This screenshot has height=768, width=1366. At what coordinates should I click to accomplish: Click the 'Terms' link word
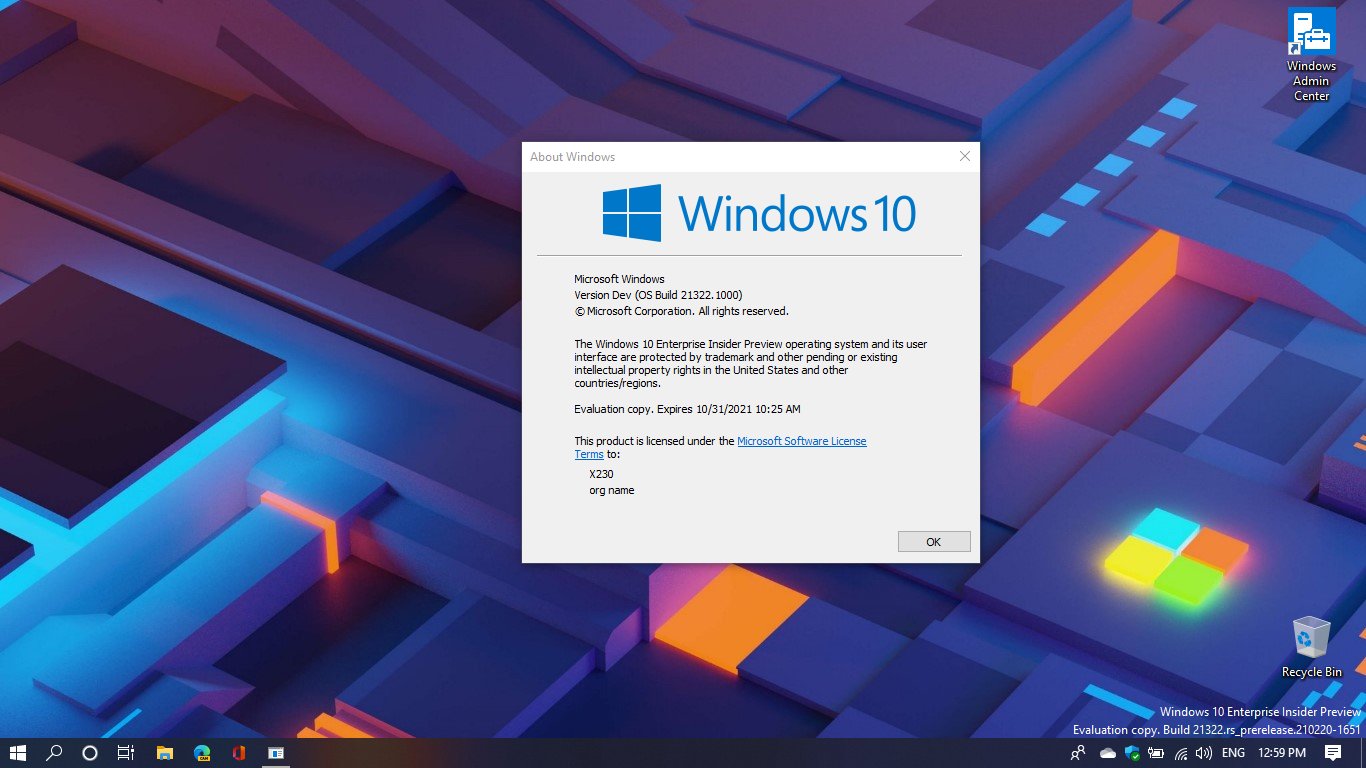[589, 454]
